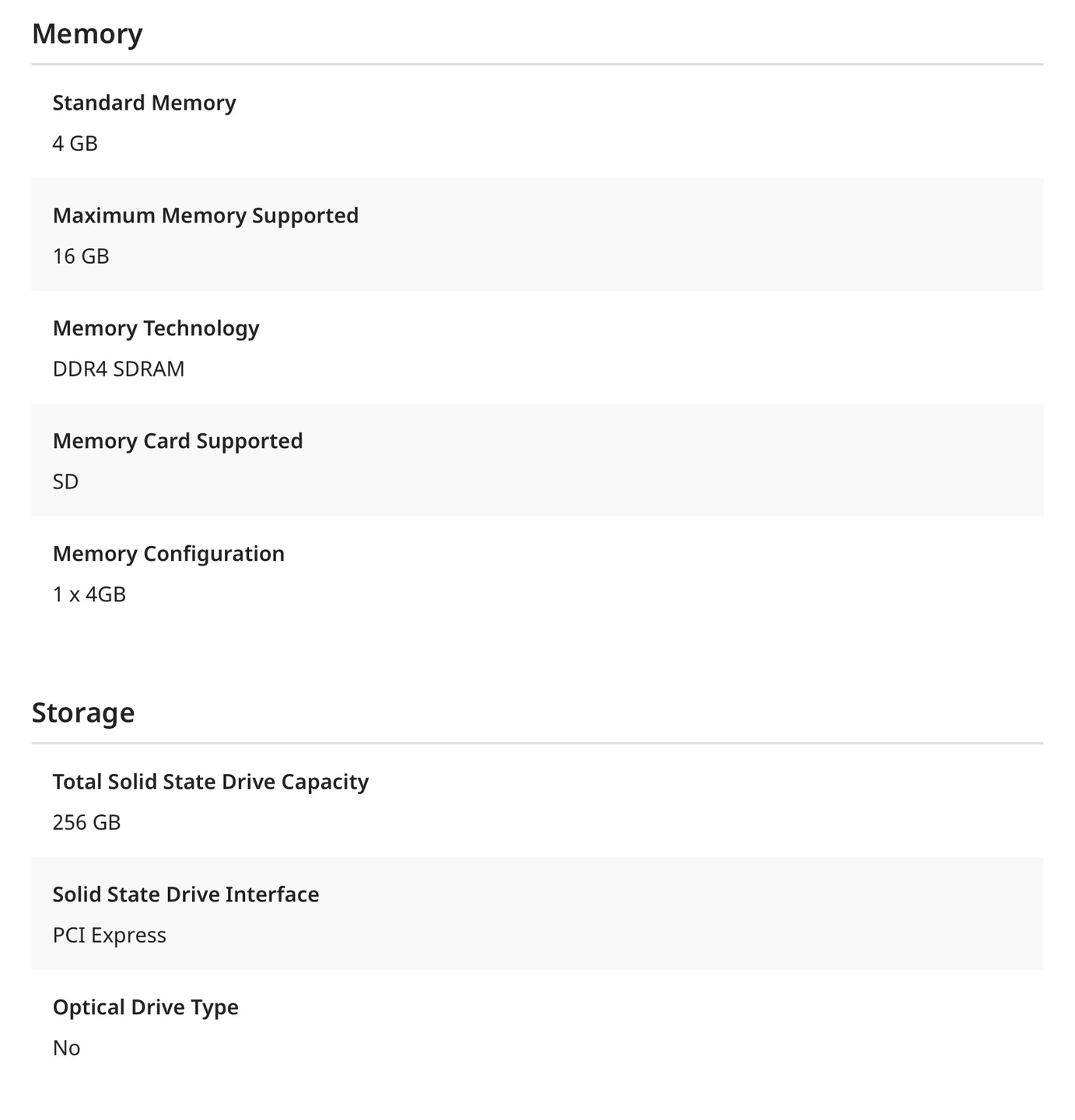
Task: Select the Maximum Memory Supported label
Action: coord(205,215)
